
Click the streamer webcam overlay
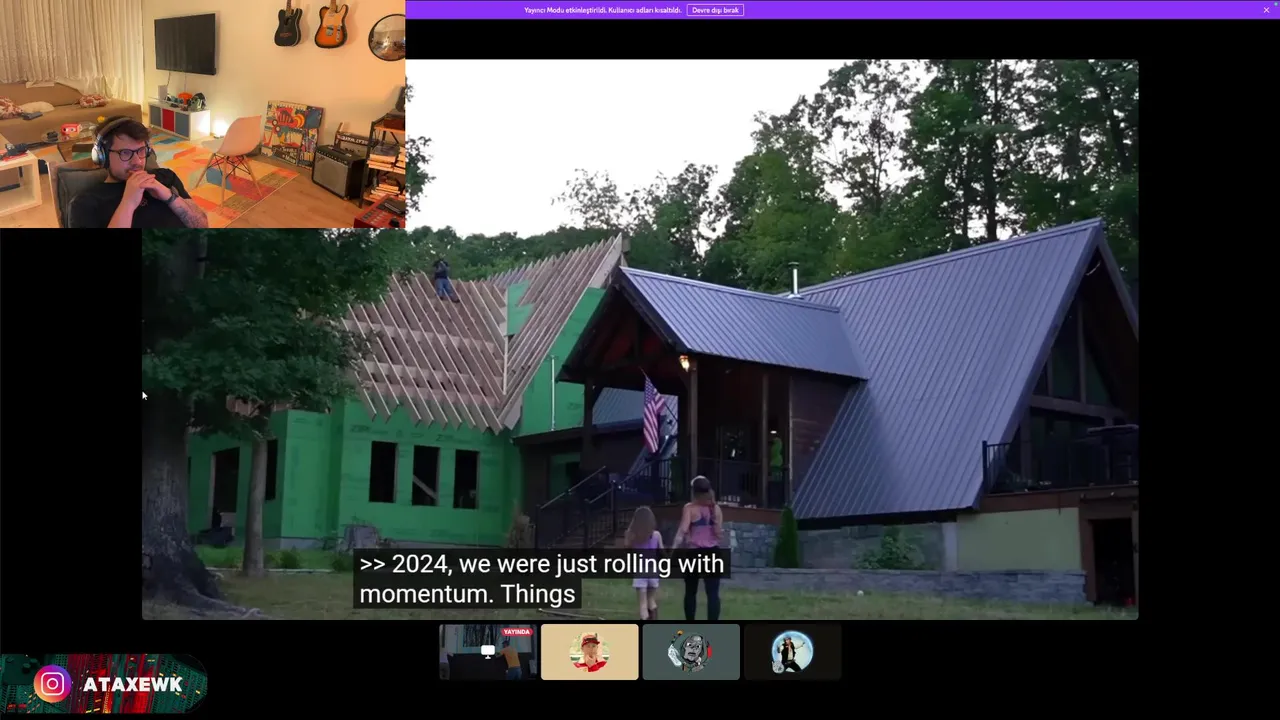pyautogui.click(x=202, y=114)
